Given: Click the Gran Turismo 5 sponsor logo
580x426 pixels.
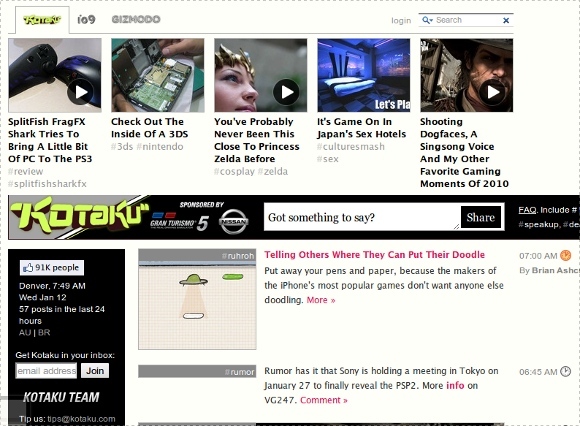Looking at the screenshot, I should pos(179,222).
